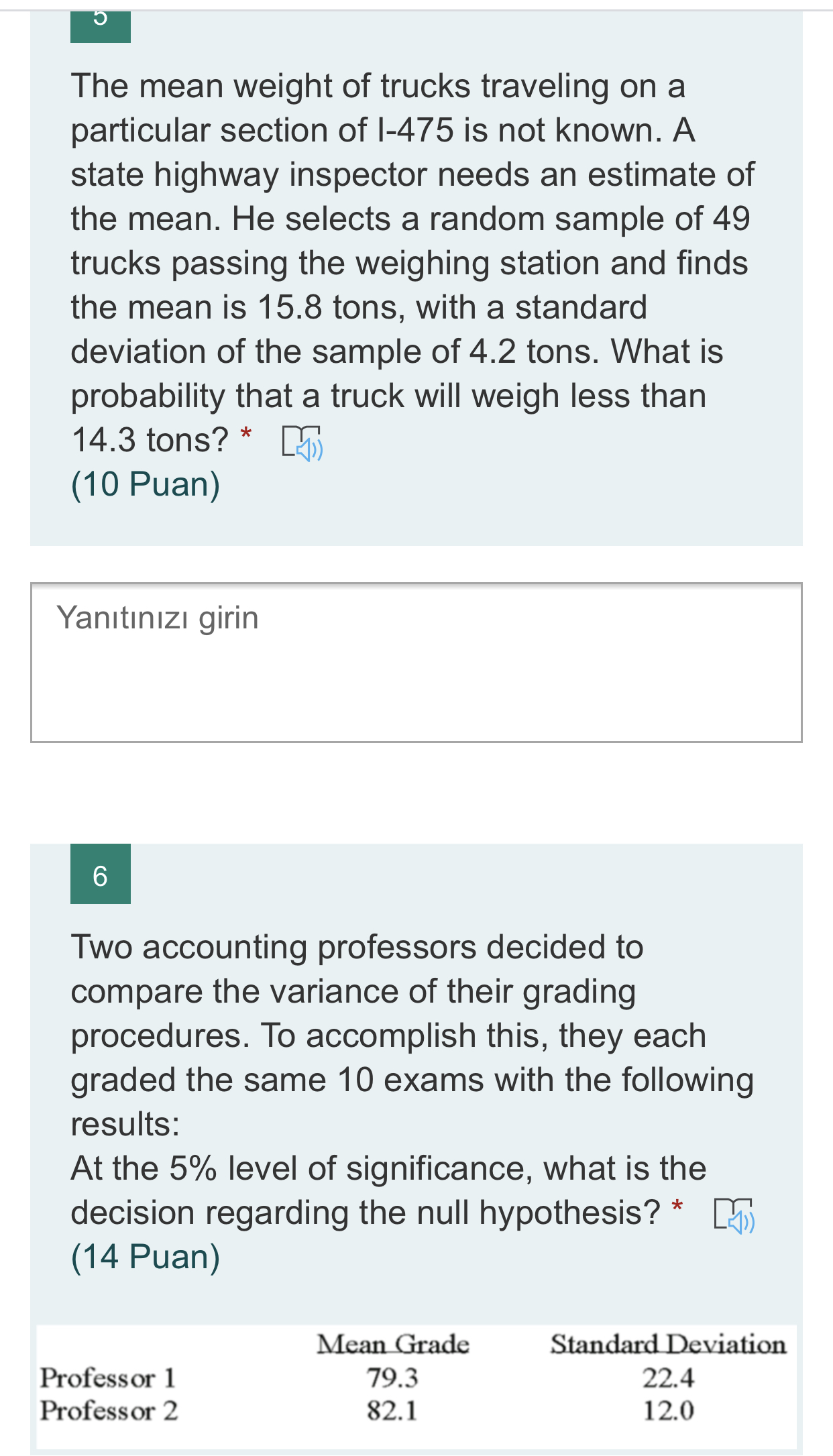The height and width of the screenshot is (1456, 833).
Task: Click the (10 Puan) label under question 5
Action: (x=145, y=484)
